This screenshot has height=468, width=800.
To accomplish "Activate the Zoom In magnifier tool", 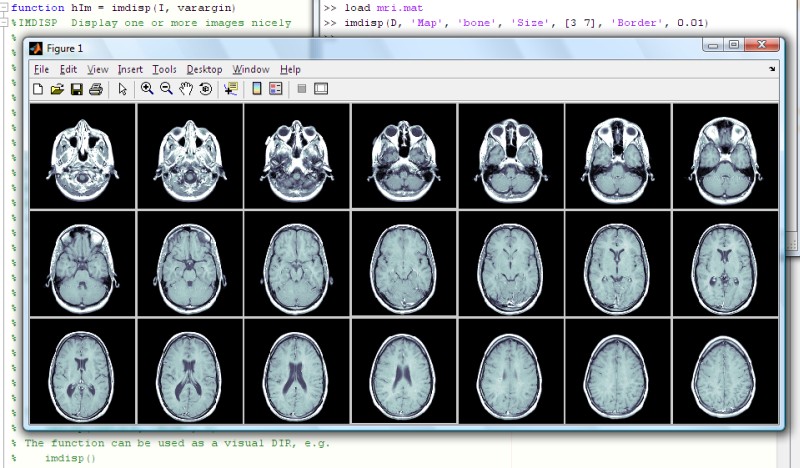I will pyautogui.click(x=147, y=89).
